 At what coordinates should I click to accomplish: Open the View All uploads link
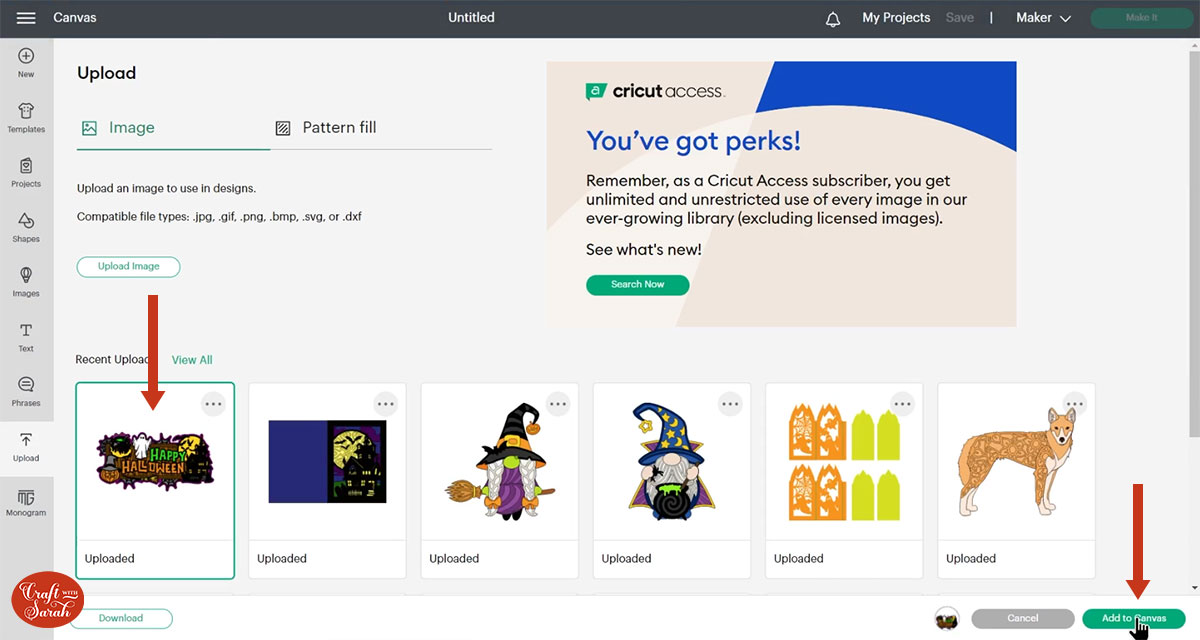192,360
